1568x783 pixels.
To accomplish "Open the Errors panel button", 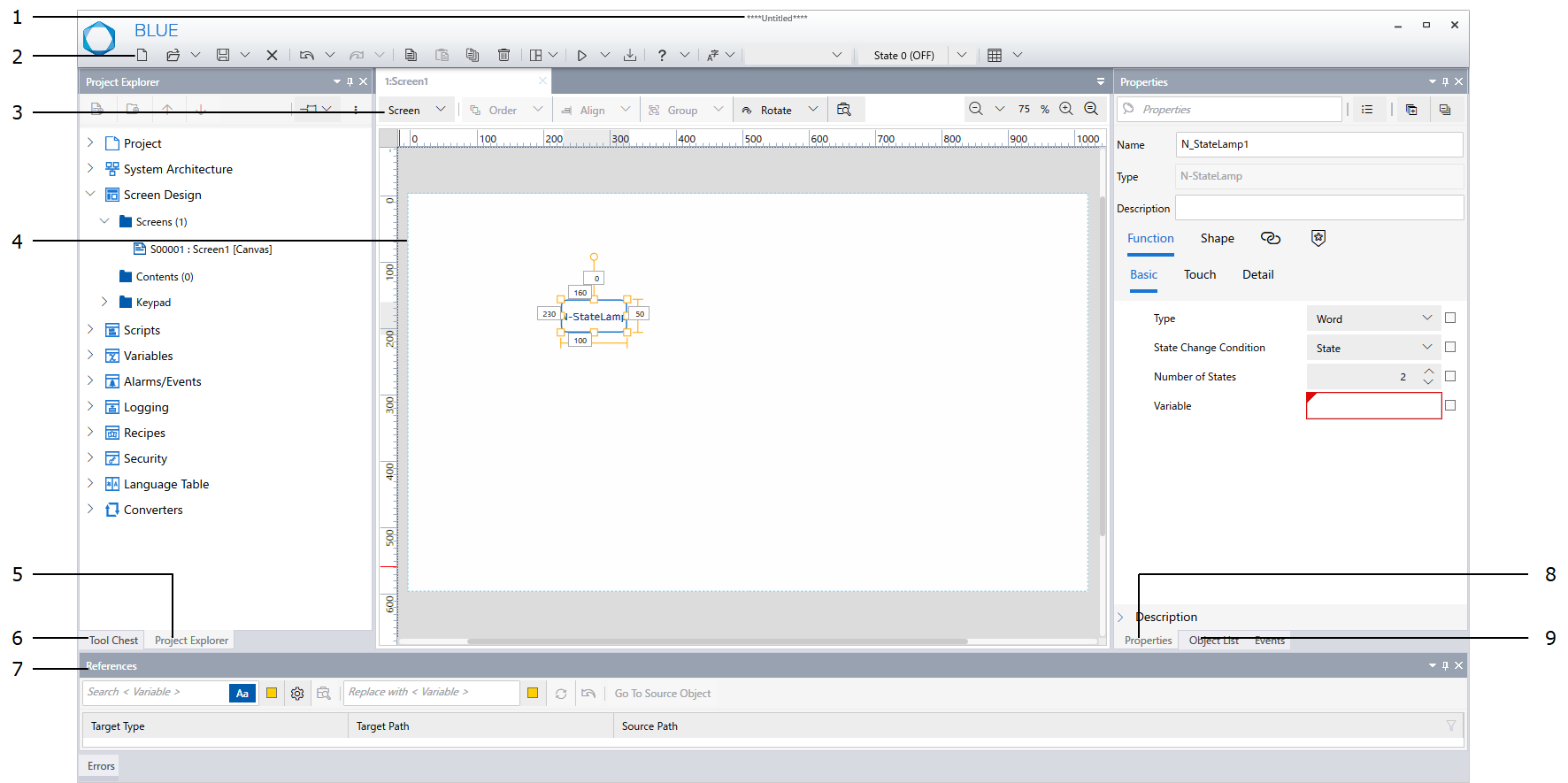I will tap(101, 766).
